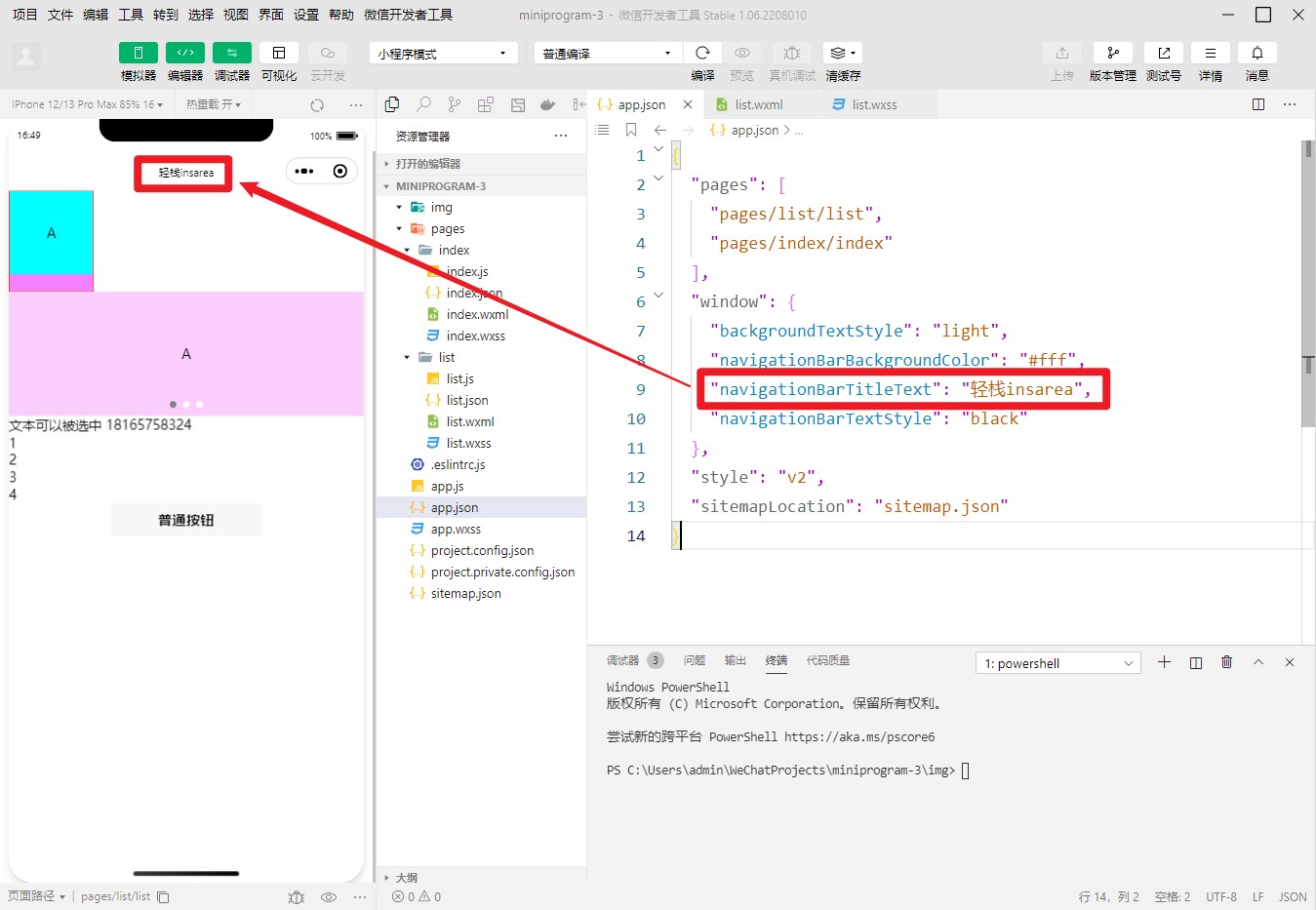Image resolution: width=1316 pixels, height=910 pixels.
Task: Open the details (详情) panel
Action: 1211,53
